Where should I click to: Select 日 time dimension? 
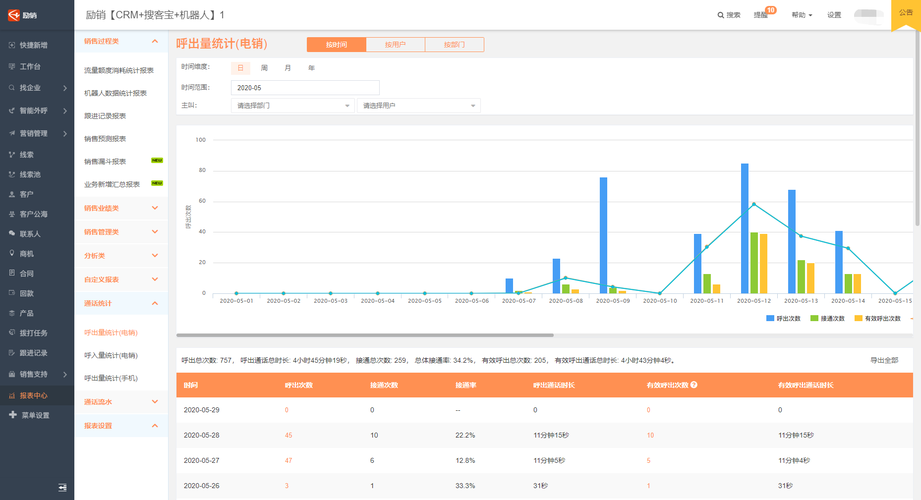click(240, 68)
